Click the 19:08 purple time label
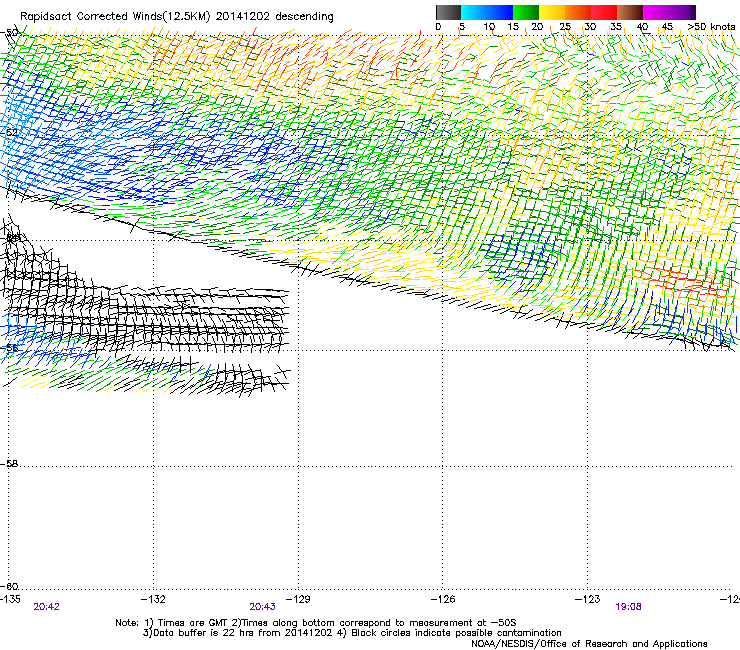The height and width of the screenshot is (650, 740). click(x=628, y=607)
